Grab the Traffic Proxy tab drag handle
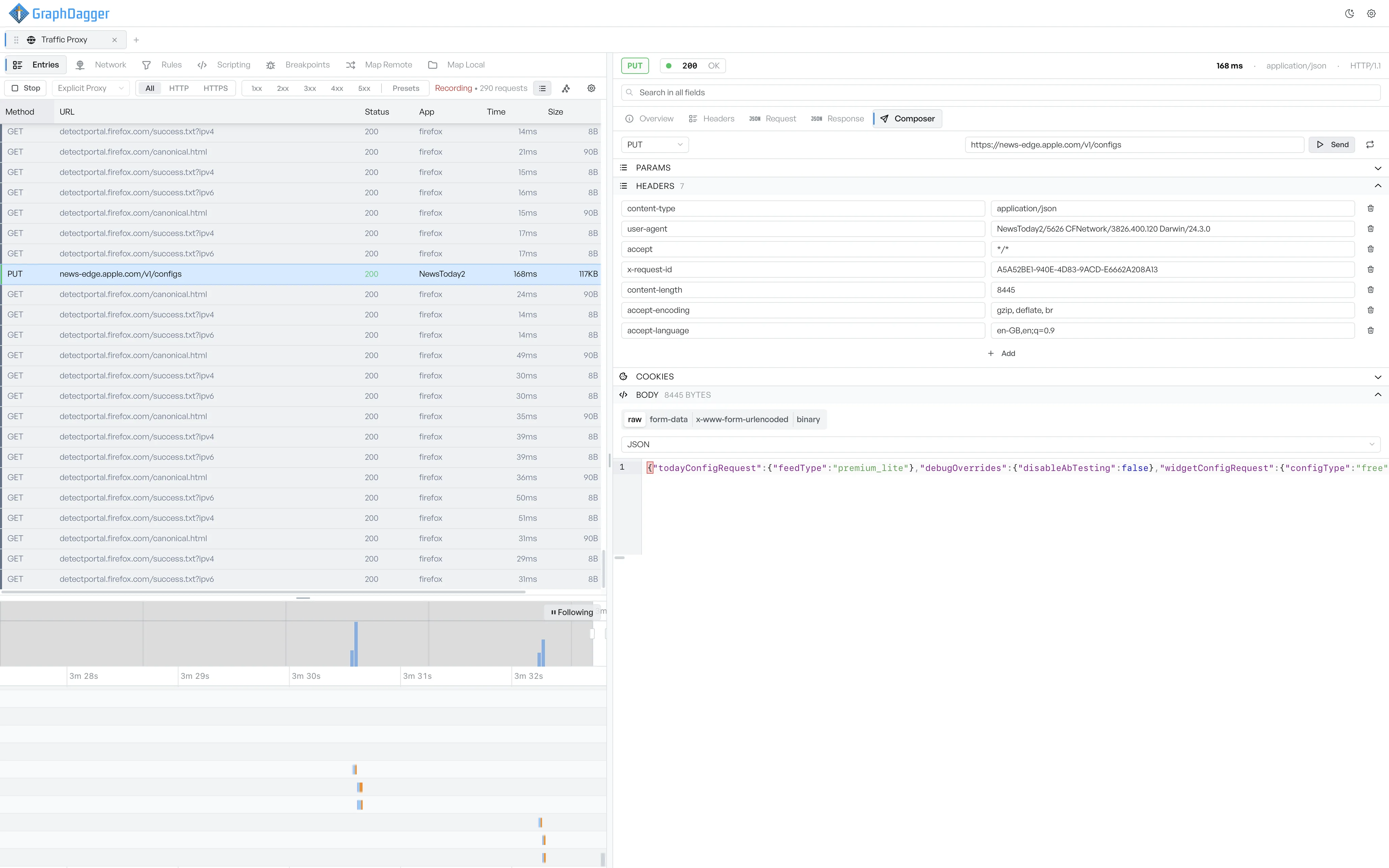The width and height of the screenshot is (1389, 868). coord(16,40)
